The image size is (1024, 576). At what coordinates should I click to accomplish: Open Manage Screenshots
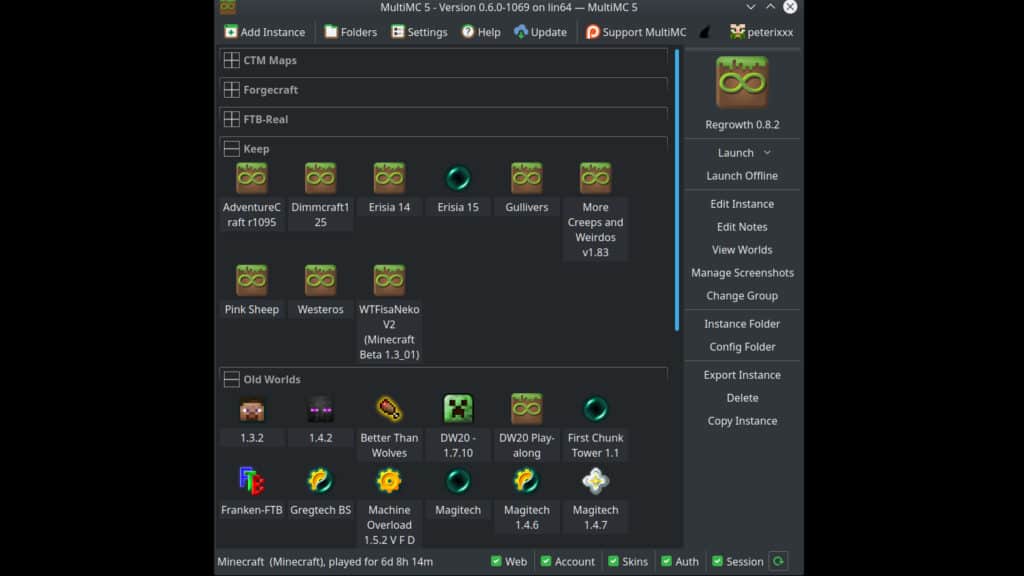click(742, 272)
